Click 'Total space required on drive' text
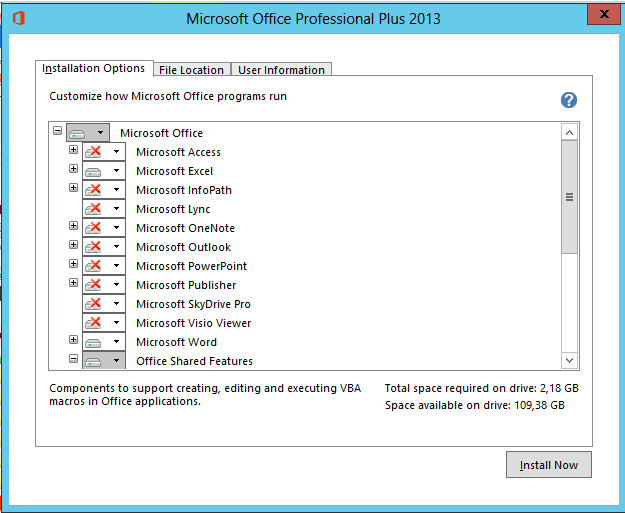The height and width of the screenshot is (513, 625). click(482, 388)
